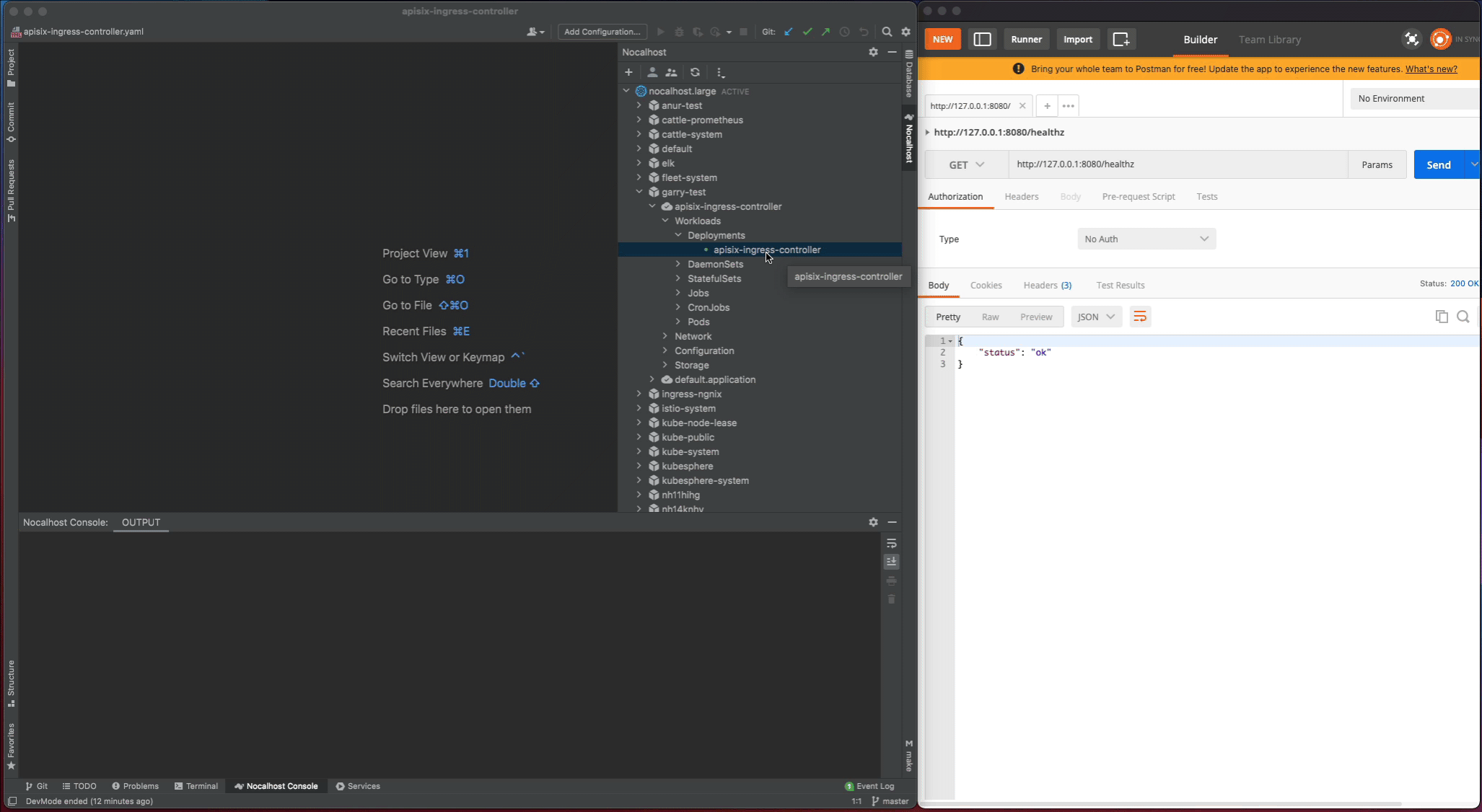Expand the garry-test namespace
Image resolution: width=1482 pixels, height=812 pixels.
click(x=638, y=191)
